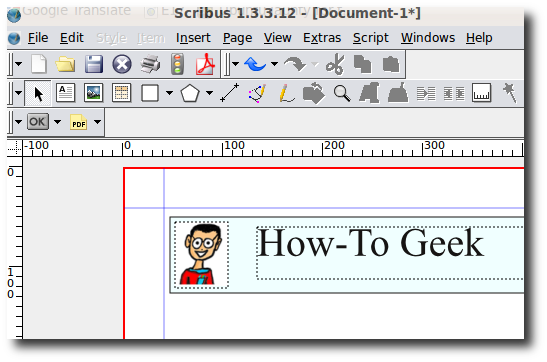Select the geek cartoon image frame

pos(201,255)
